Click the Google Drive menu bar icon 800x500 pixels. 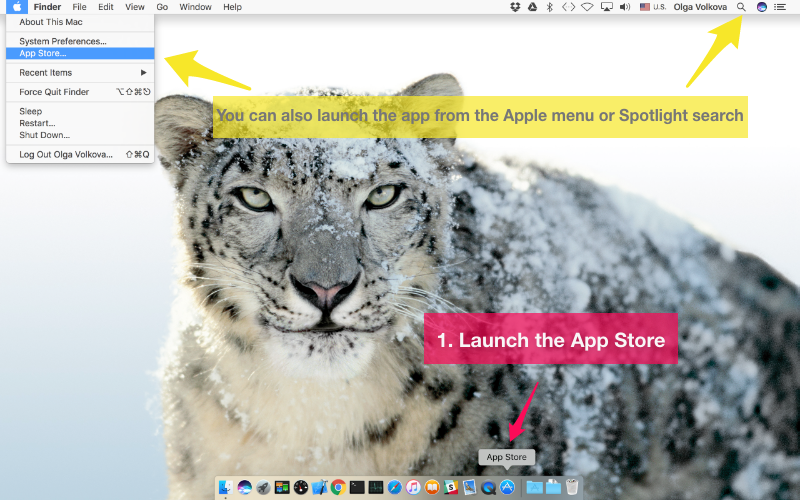pos(532,7)
